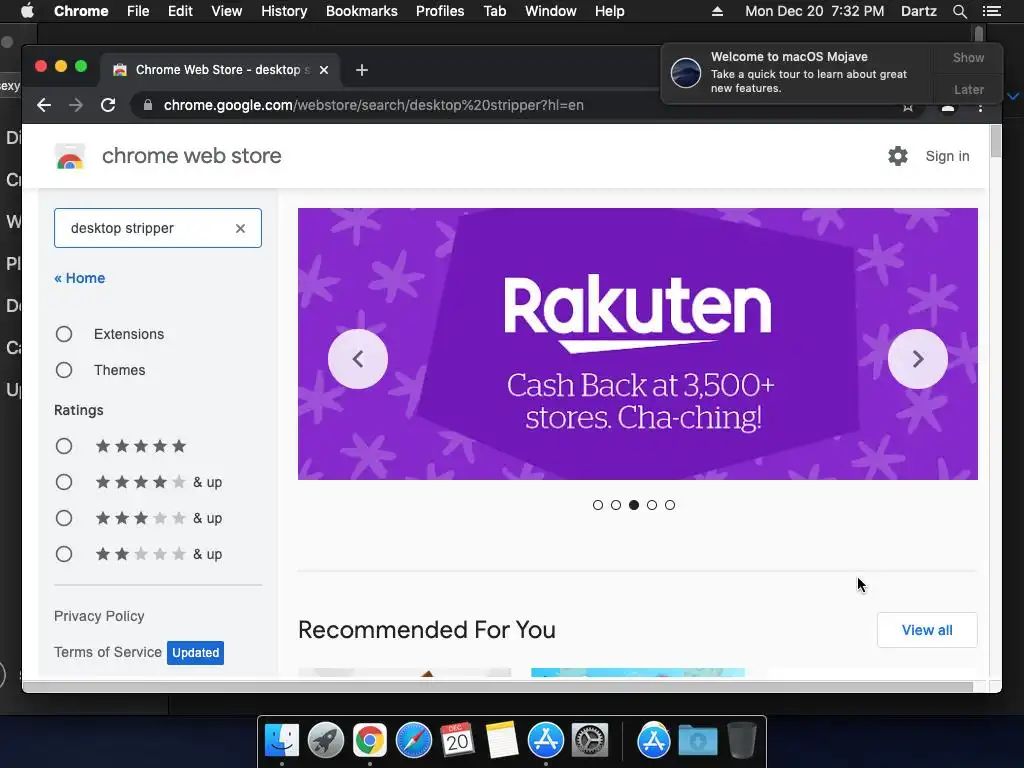Go to second carousel dot
Viewport: 1024px width, 768px height.
coord(616,505)
